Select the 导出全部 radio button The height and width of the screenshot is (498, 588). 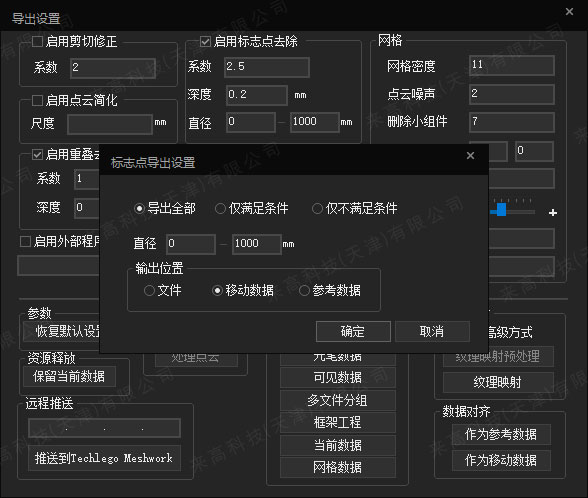coord(139,208)
